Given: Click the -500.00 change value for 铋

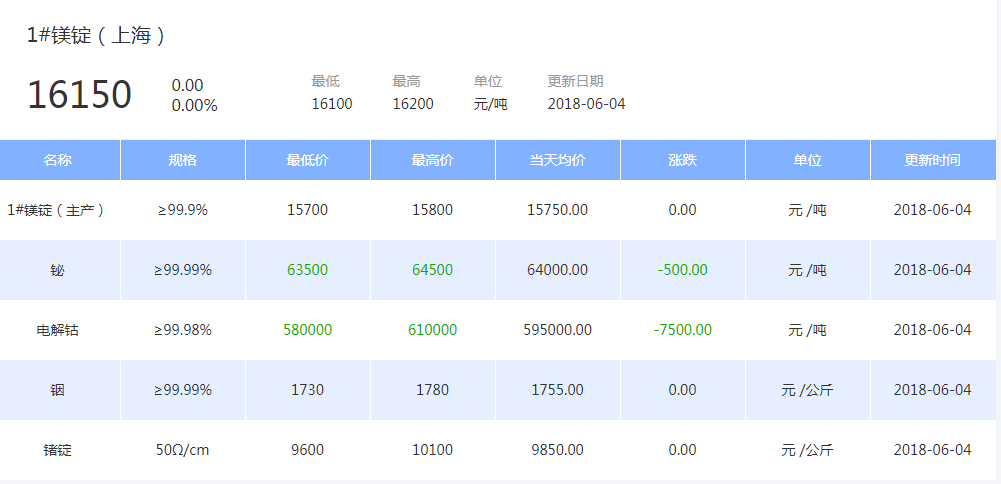Looking at the screenshot, I should 682,270.
